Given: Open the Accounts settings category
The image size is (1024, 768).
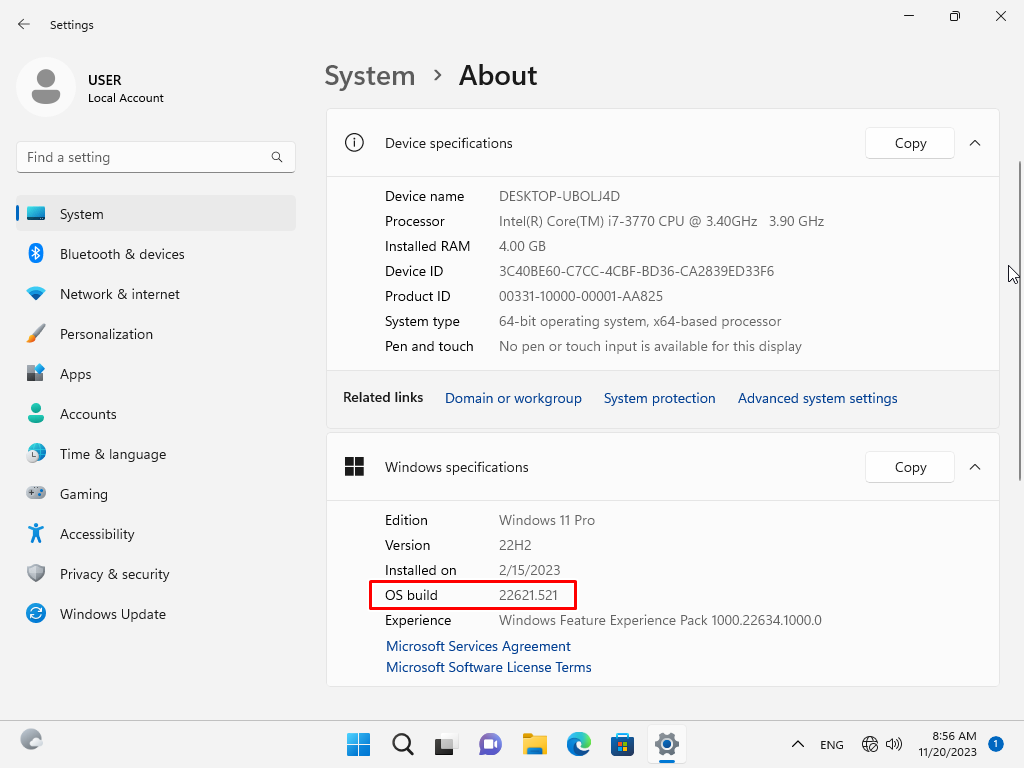Looking at the screenshot, I should [88, 414].
